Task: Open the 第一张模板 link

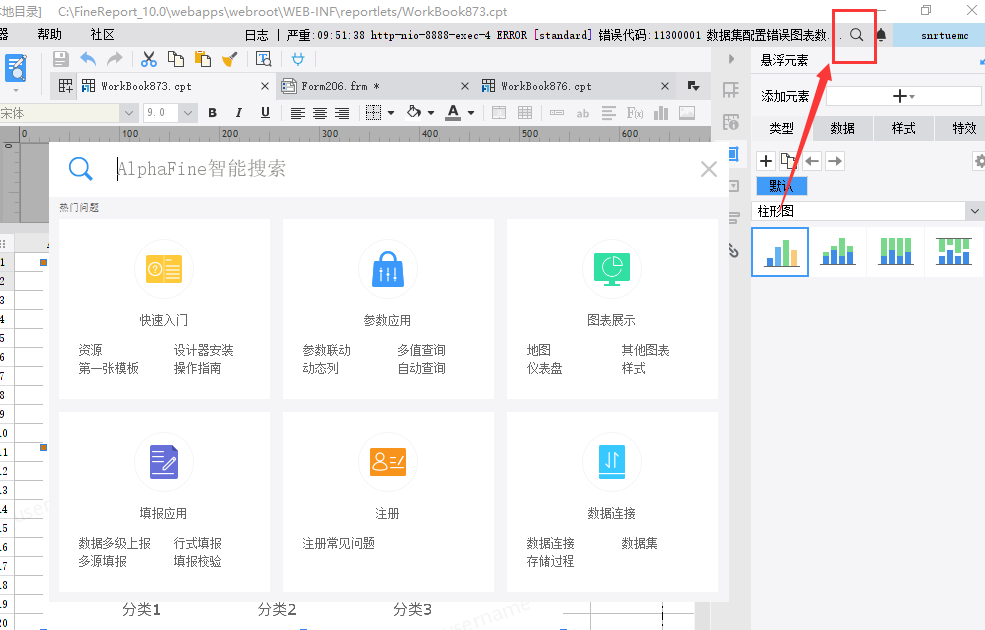Action: coord(108,368)
